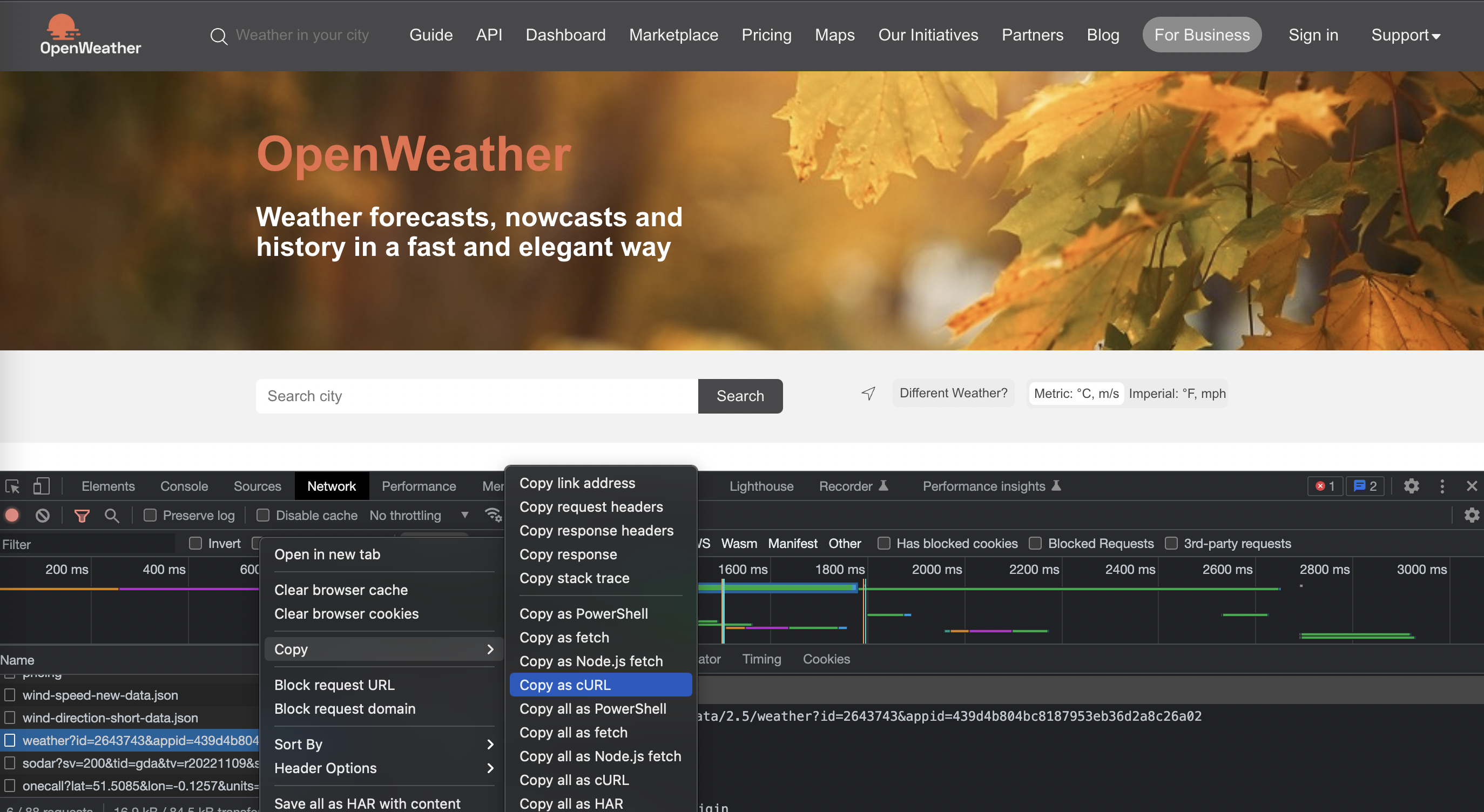1484x812 pixels.
Task: Click the OpenWeather logo in header
Action: pyautogui.click(x=90, y=35)
